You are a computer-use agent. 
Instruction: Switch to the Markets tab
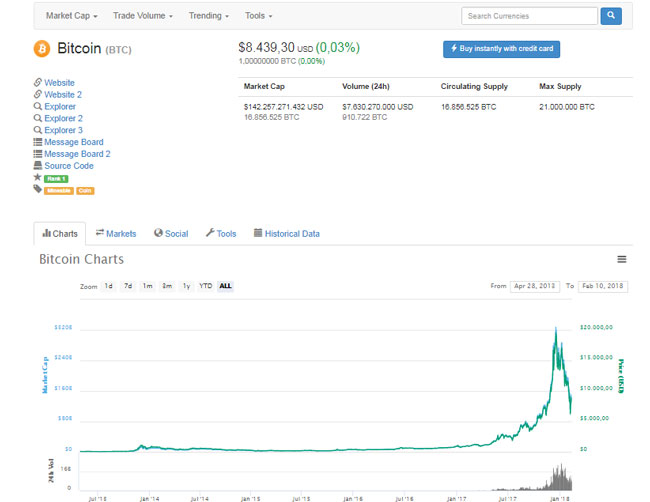point(116,233)
